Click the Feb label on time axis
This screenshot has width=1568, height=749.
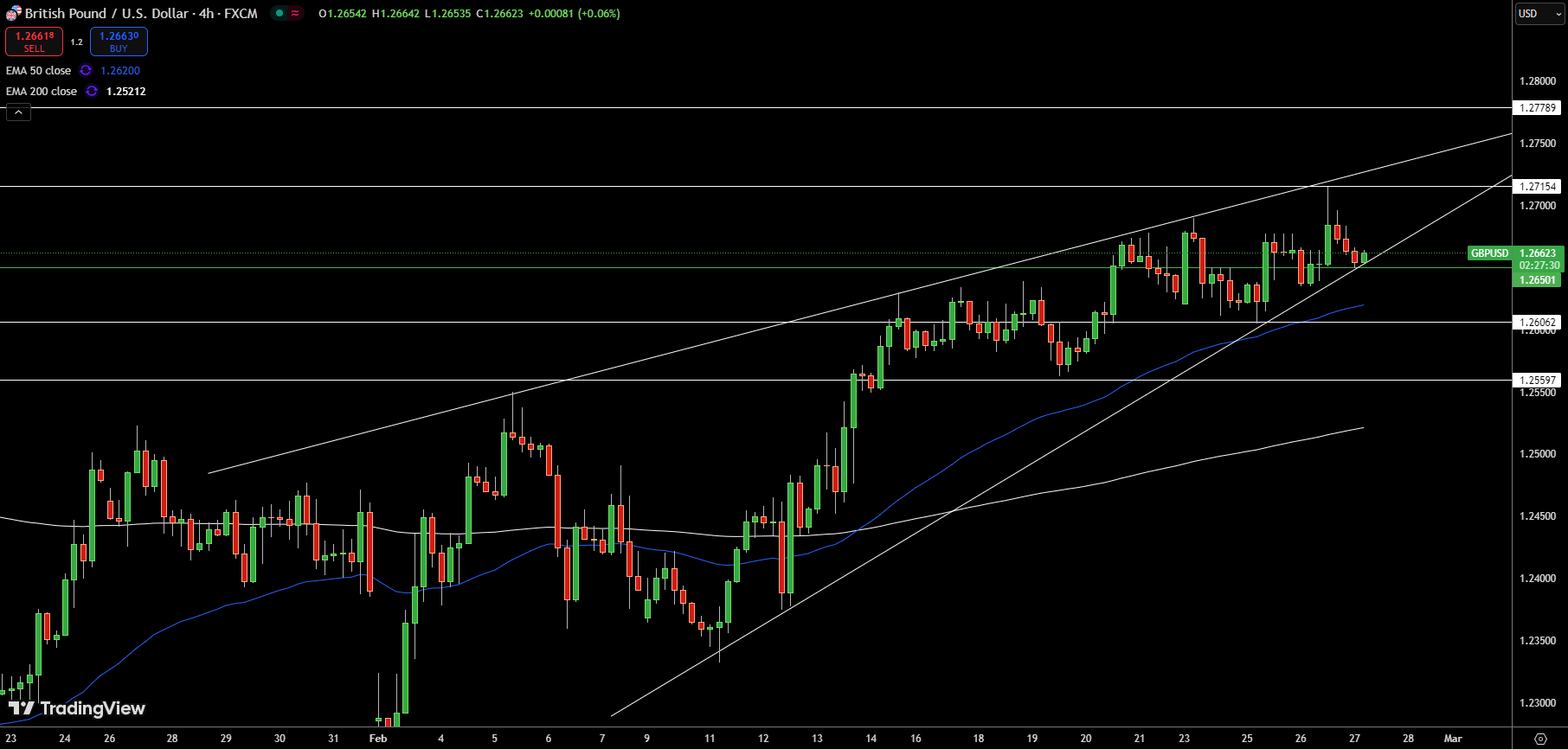click(x=378, y=739)
